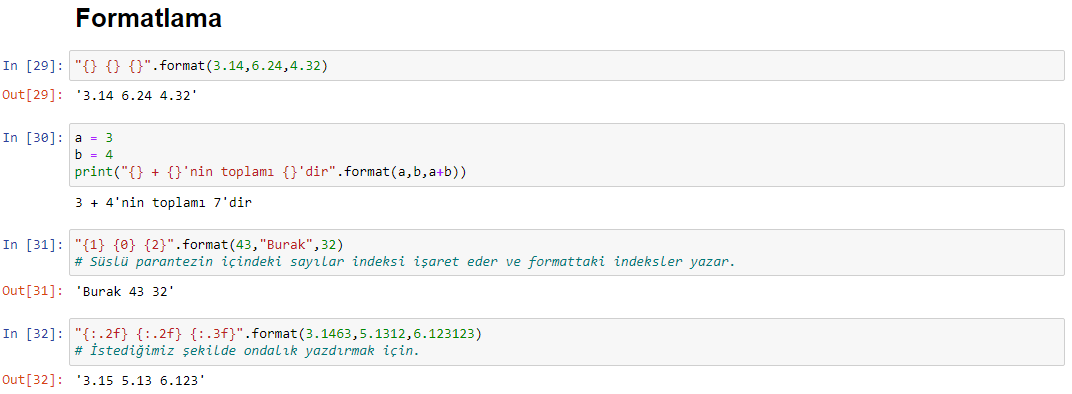The image size is (1072, 394).
Task: Click output text '3.14 6.24 4.32'
Action: pyautogui.click(x=137, y=95)
